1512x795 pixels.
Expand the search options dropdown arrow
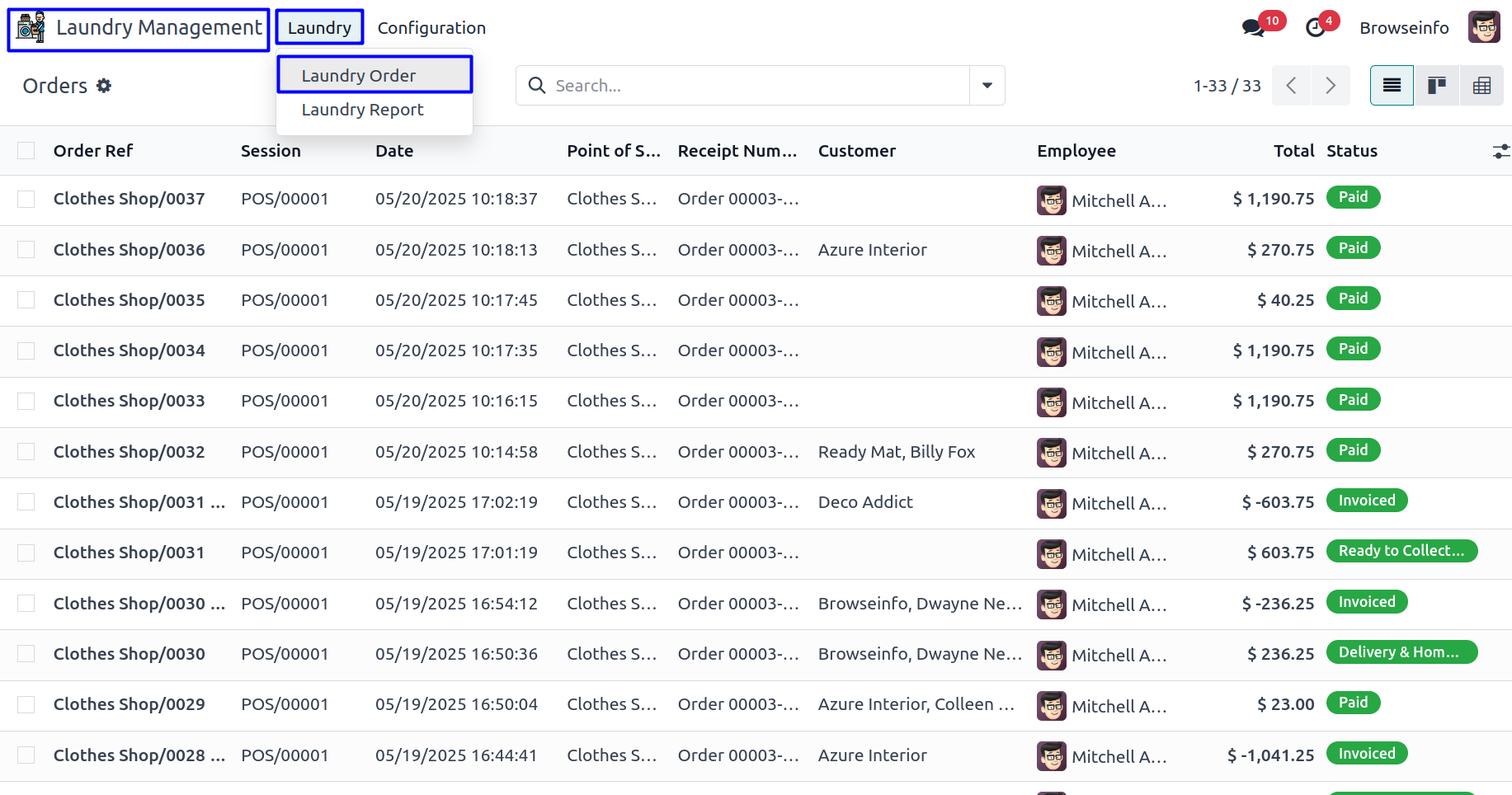(x=987, y=86)
